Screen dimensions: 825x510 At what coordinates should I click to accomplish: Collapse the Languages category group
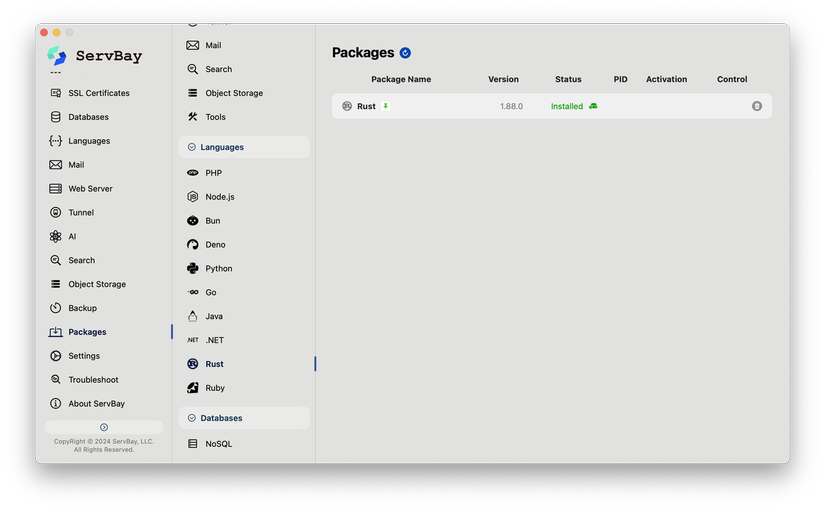[x=244, y=147]
